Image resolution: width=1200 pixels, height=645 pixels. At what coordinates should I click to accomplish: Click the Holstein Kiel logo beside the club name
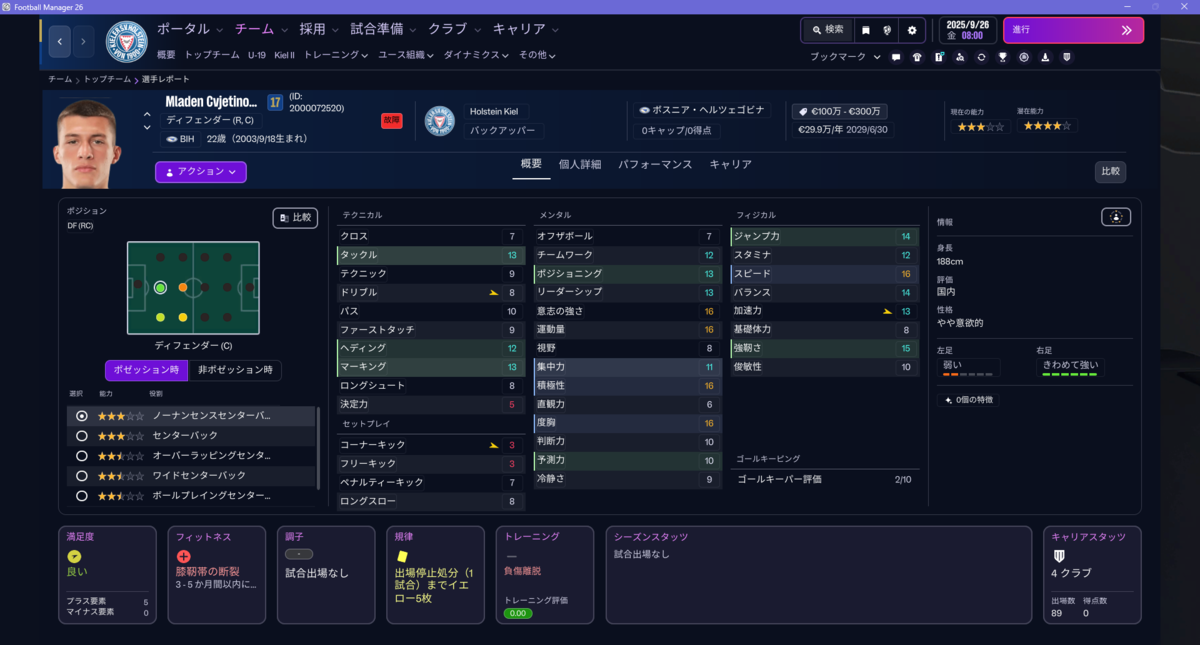click(440, 121)
